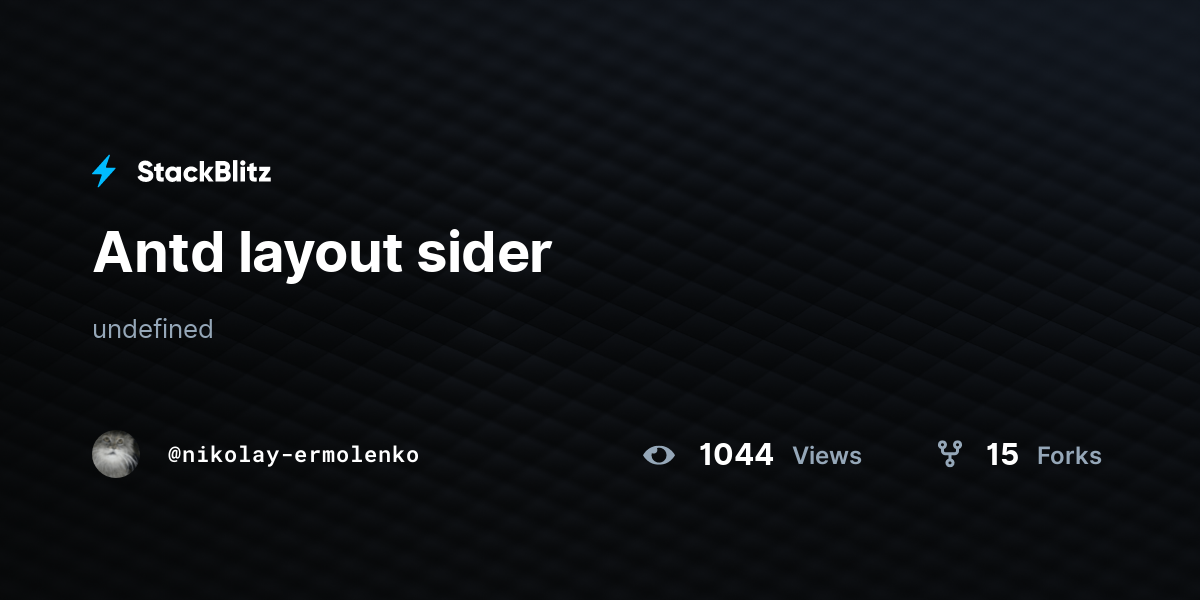Image resolution: width=1200 pixels, height=600 pixels.
Task: Click the fork icon beside 15
Action: click(949, 454)
